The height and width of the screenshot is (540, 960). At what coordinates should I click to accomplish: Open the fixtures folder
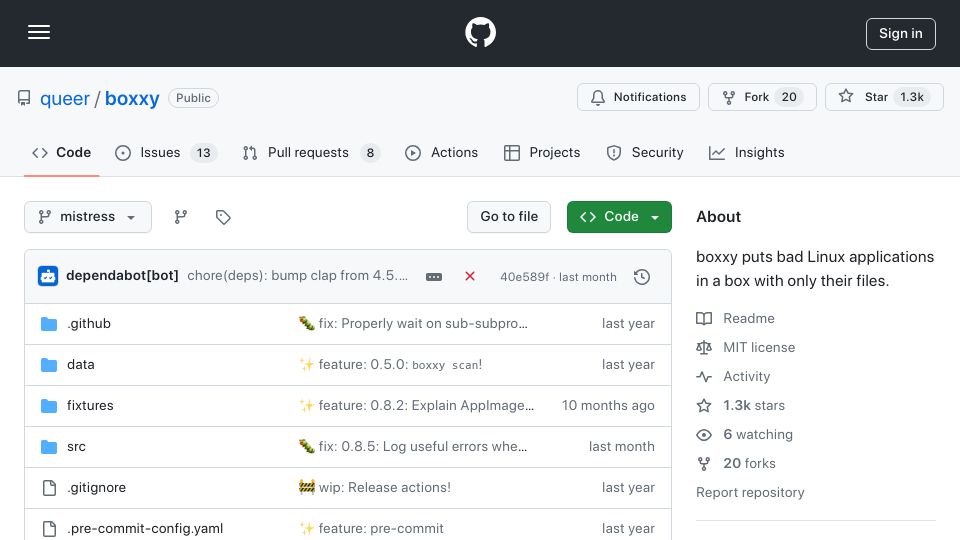(90, 405)
